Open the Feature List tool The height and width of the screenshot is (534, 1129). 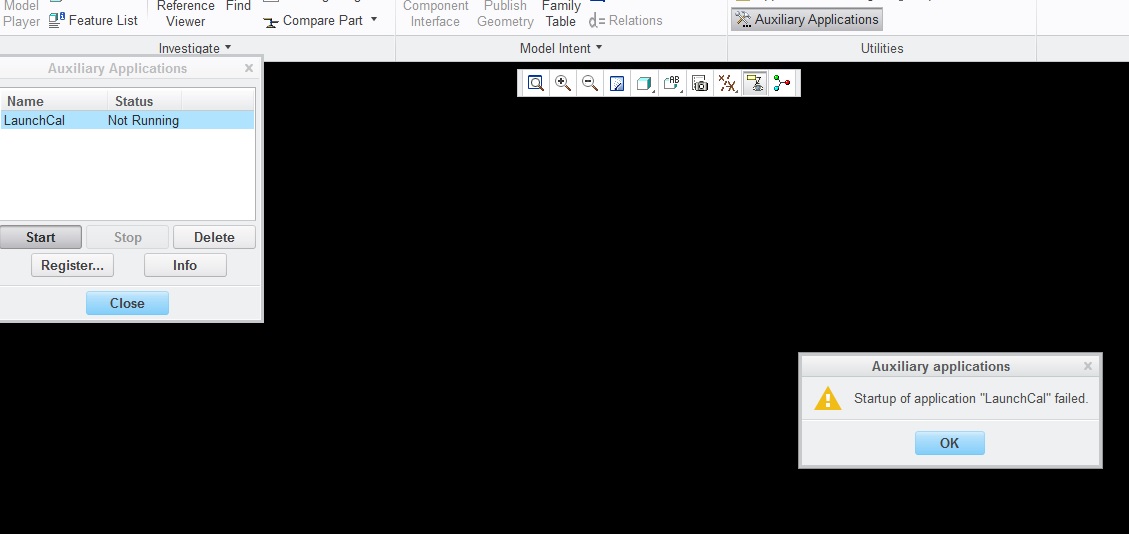[93, 20]
